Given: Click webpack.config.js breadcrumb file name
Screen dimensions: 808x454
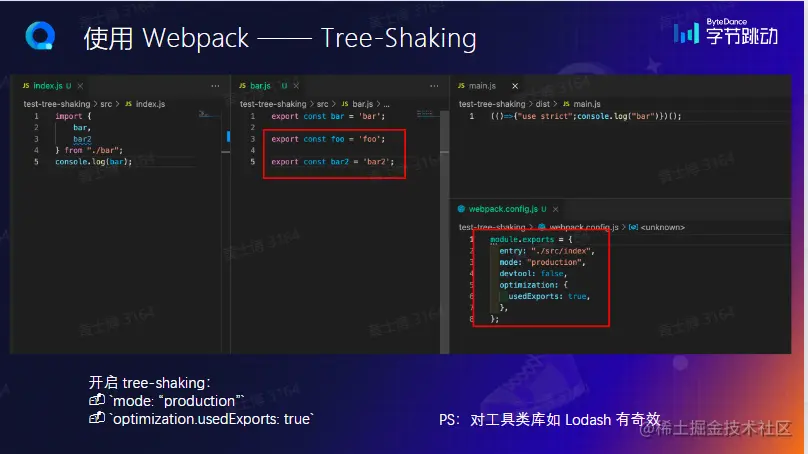Looking at the screenshot, I should point(584,227).
